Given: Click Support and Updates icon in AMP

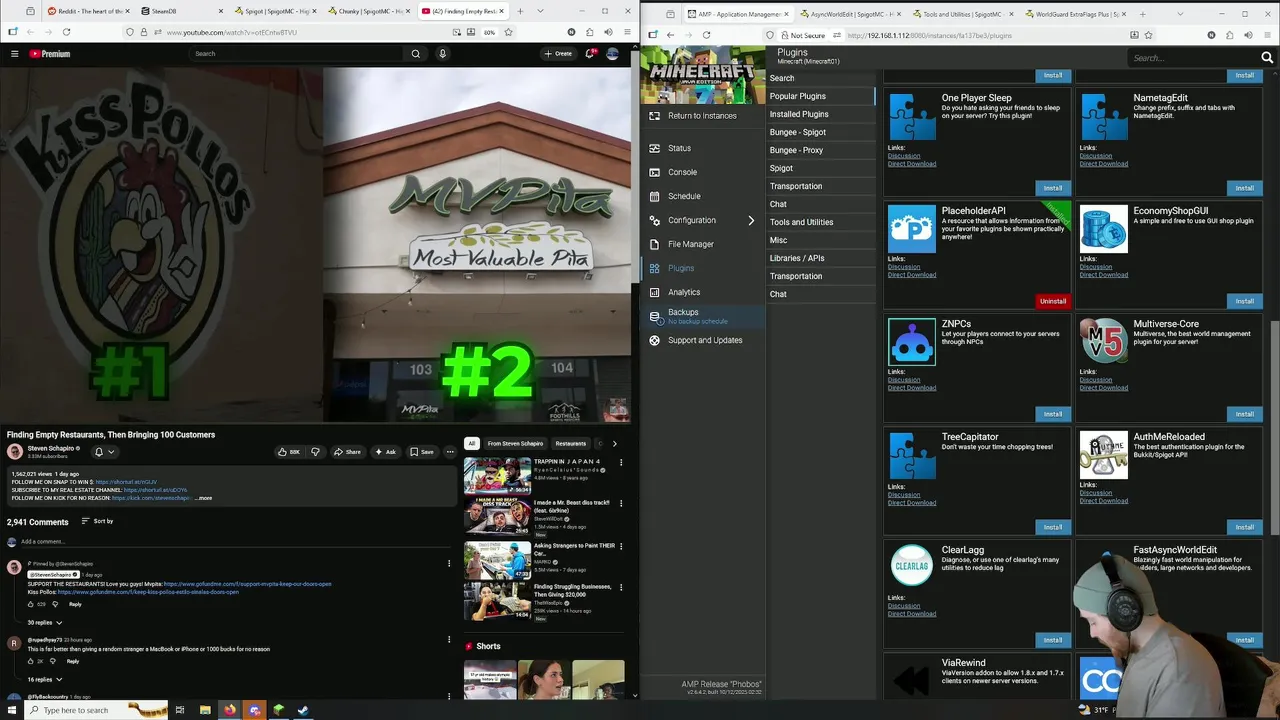Looking at the screenshot, I should point(655,340).
